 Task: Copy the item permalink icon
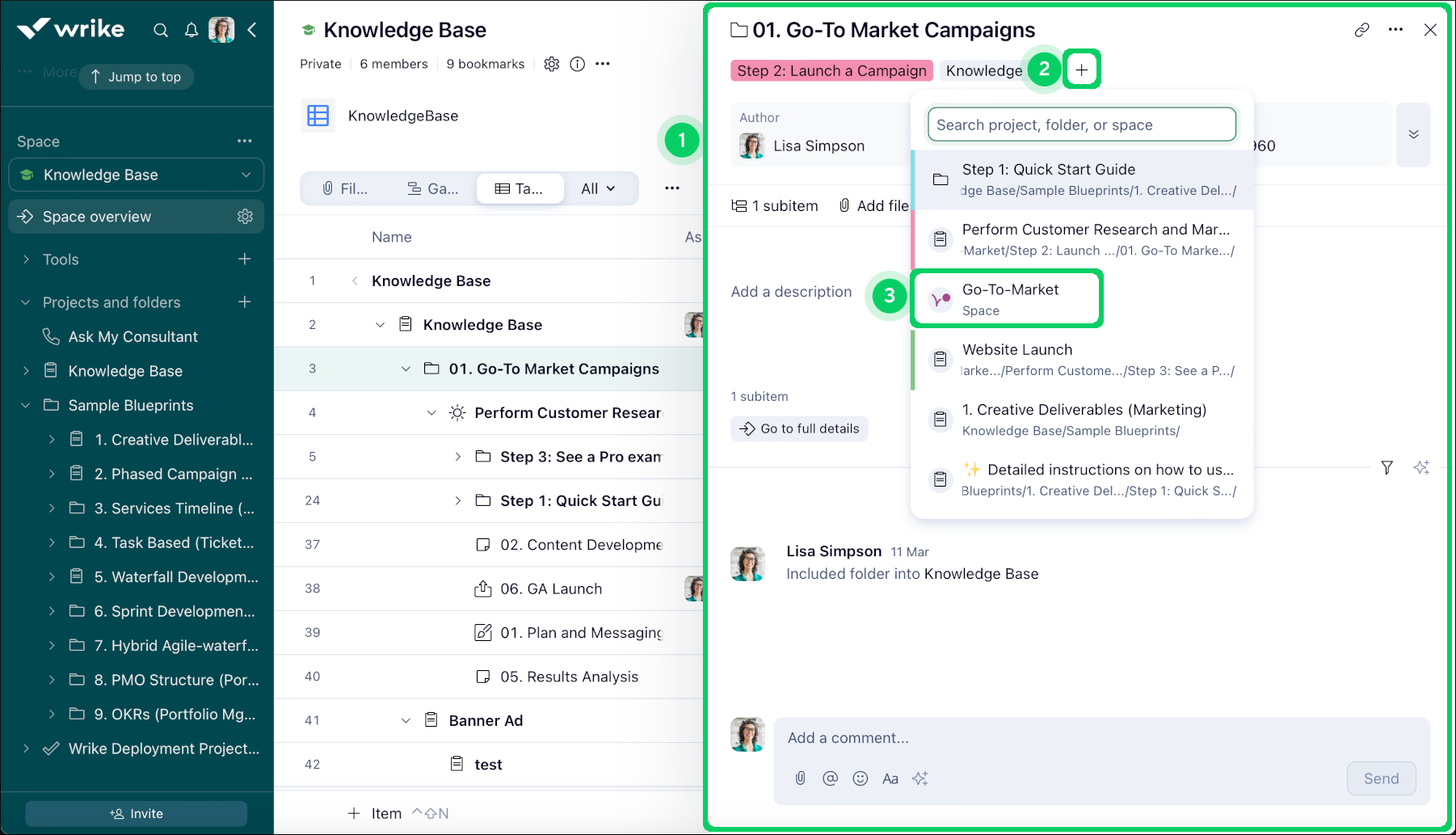click(x=1362, y=30)
